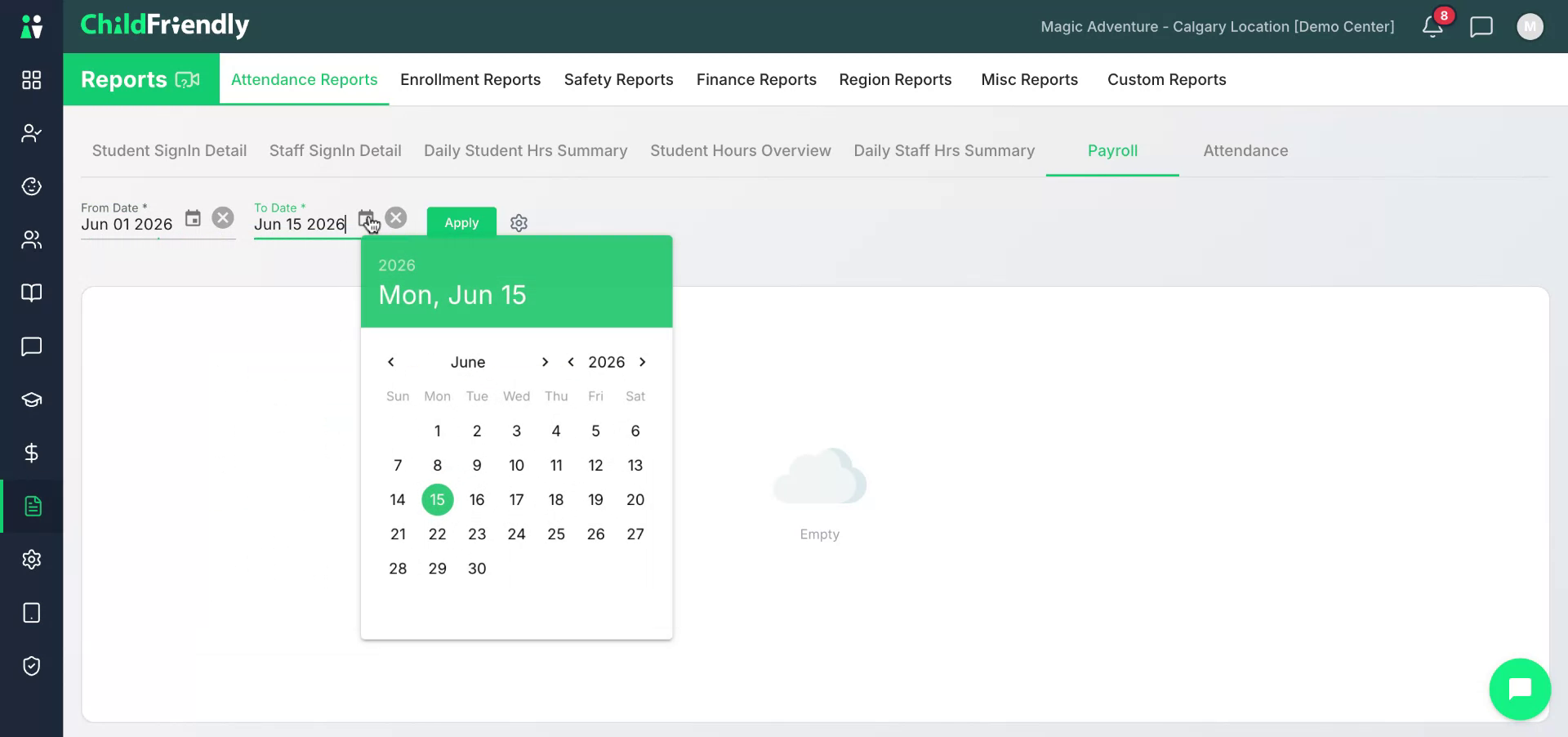Go to the previous month in calendar
The height and width of the screenshot is (737, 1568).
(391, 362)
